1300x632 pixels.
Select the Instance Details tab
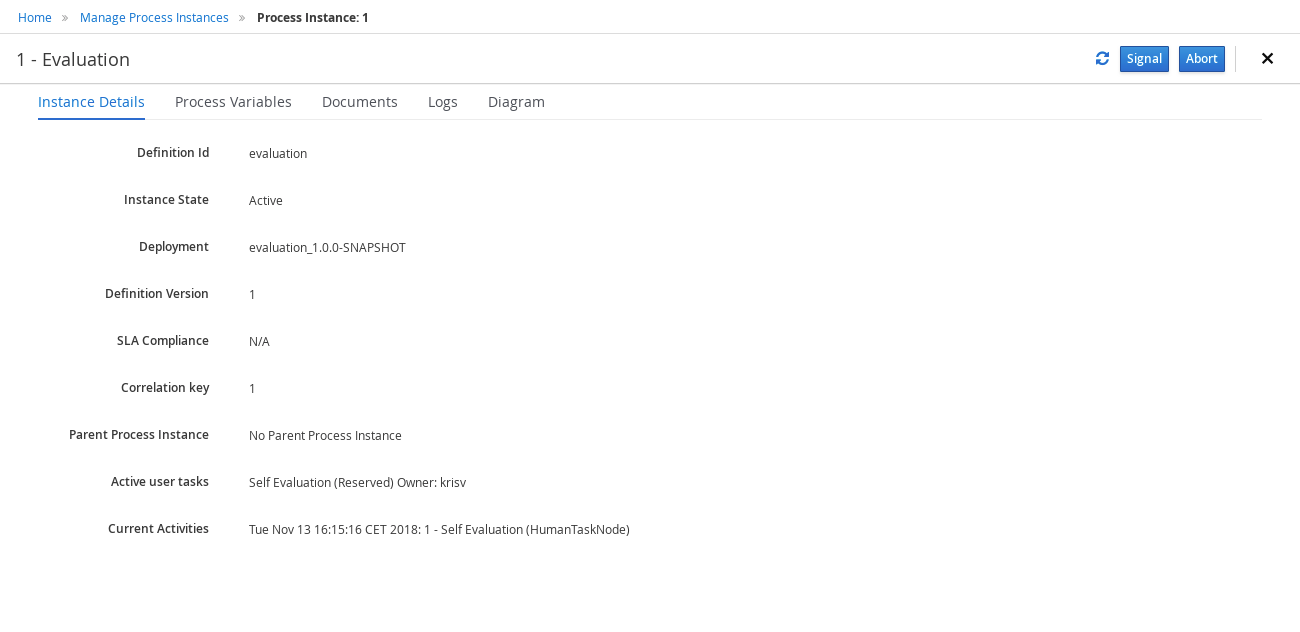point(91,102)
